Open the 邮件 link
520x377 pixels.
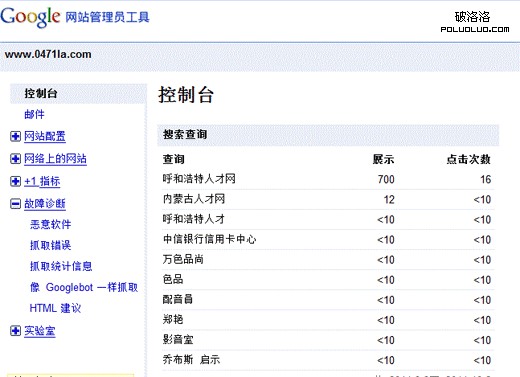(34, 114)
